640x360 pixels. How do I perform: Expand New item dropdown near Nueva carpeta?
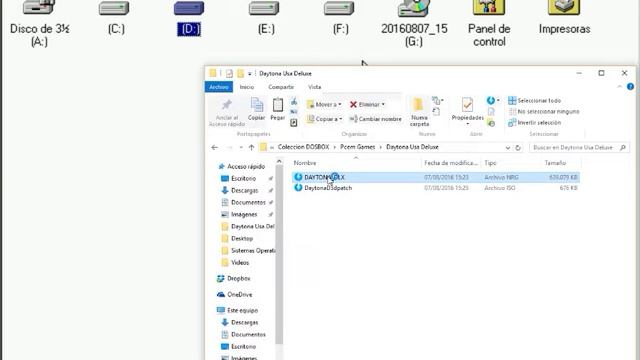tap(438, 100)
